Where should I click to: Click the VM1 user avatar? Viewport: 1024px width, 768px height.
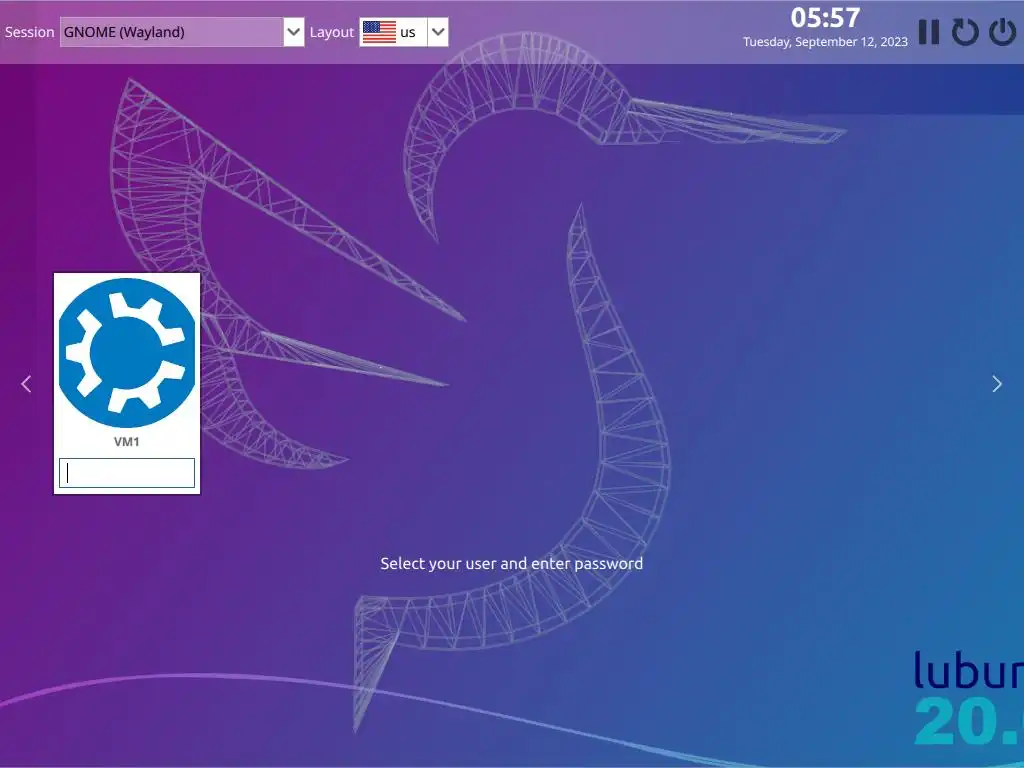pyautogui.click(x=127, y=353)
